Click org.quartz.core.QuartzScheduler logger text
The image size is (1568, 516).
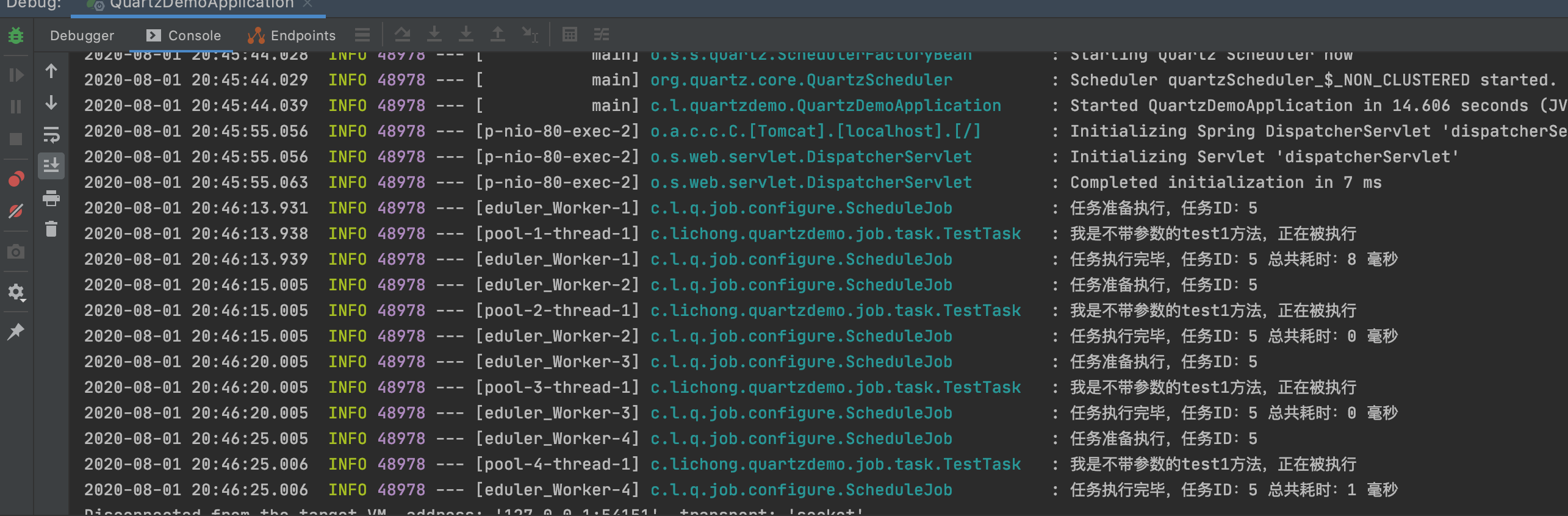pos(801,80)
